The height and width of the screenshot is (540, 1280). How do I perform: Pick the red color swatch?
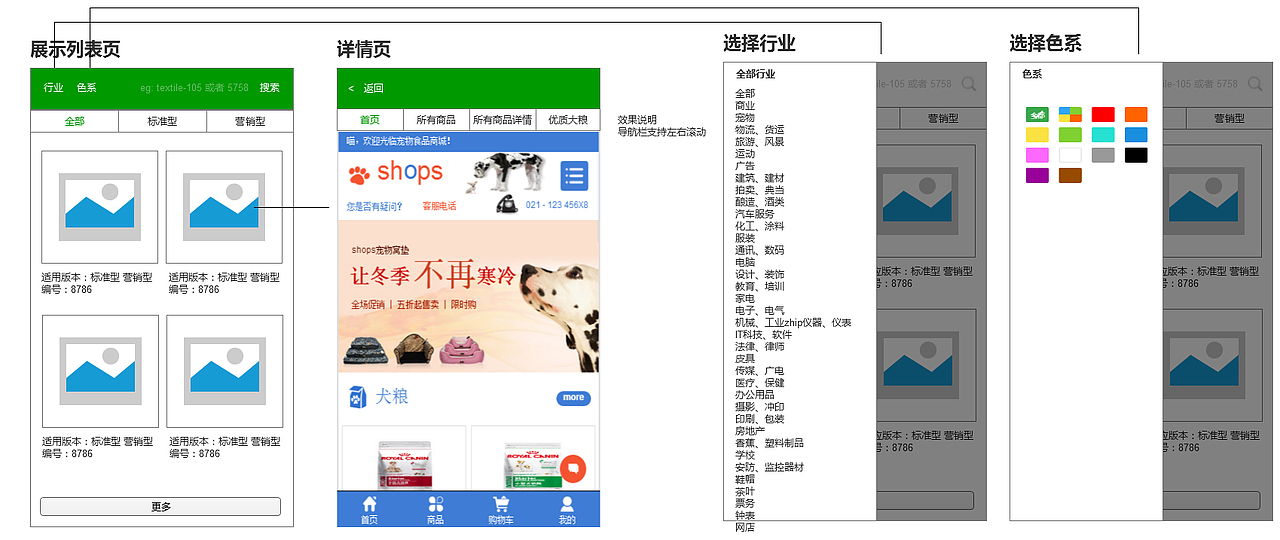point(1103,115)
